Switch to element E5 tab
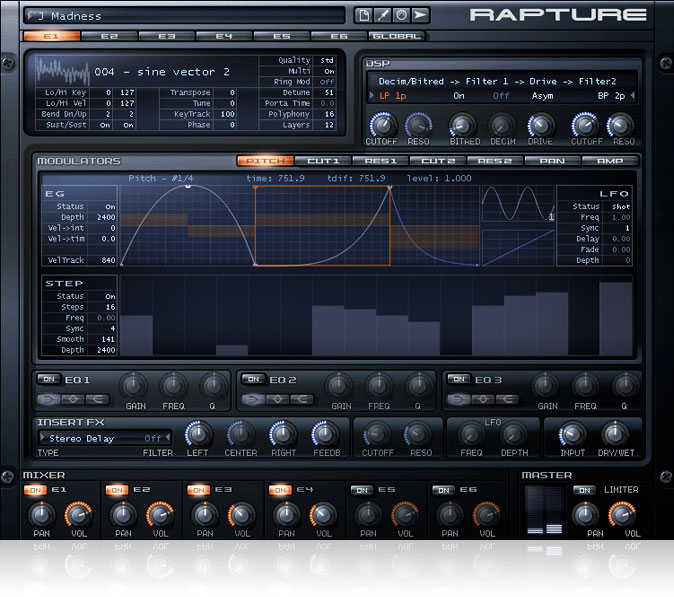The width and height of the screenshot is (674, 597). tap(282, 36)
